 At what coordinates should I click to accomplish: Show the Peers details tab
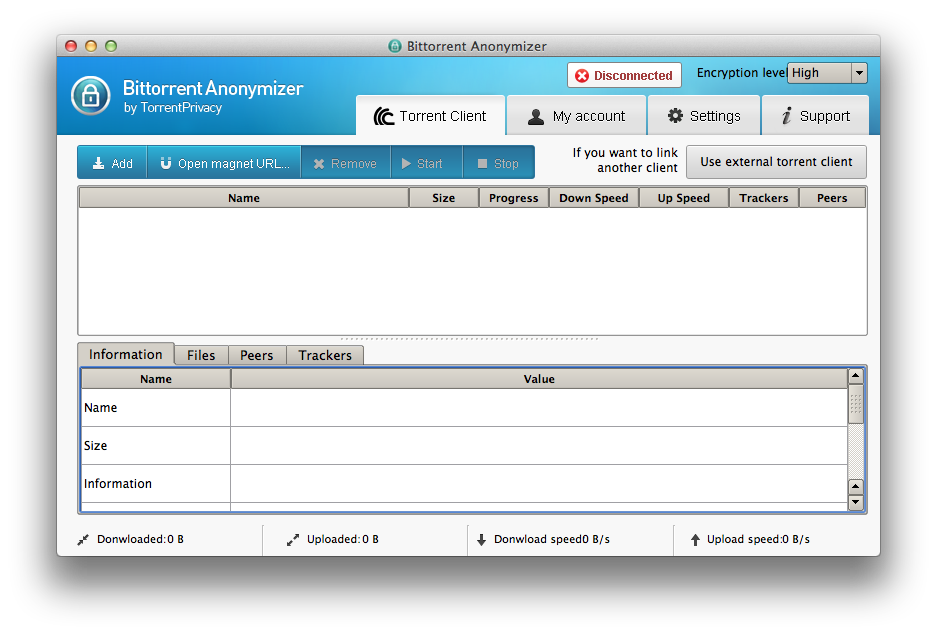pyautogui.click(x=257, y=355)
